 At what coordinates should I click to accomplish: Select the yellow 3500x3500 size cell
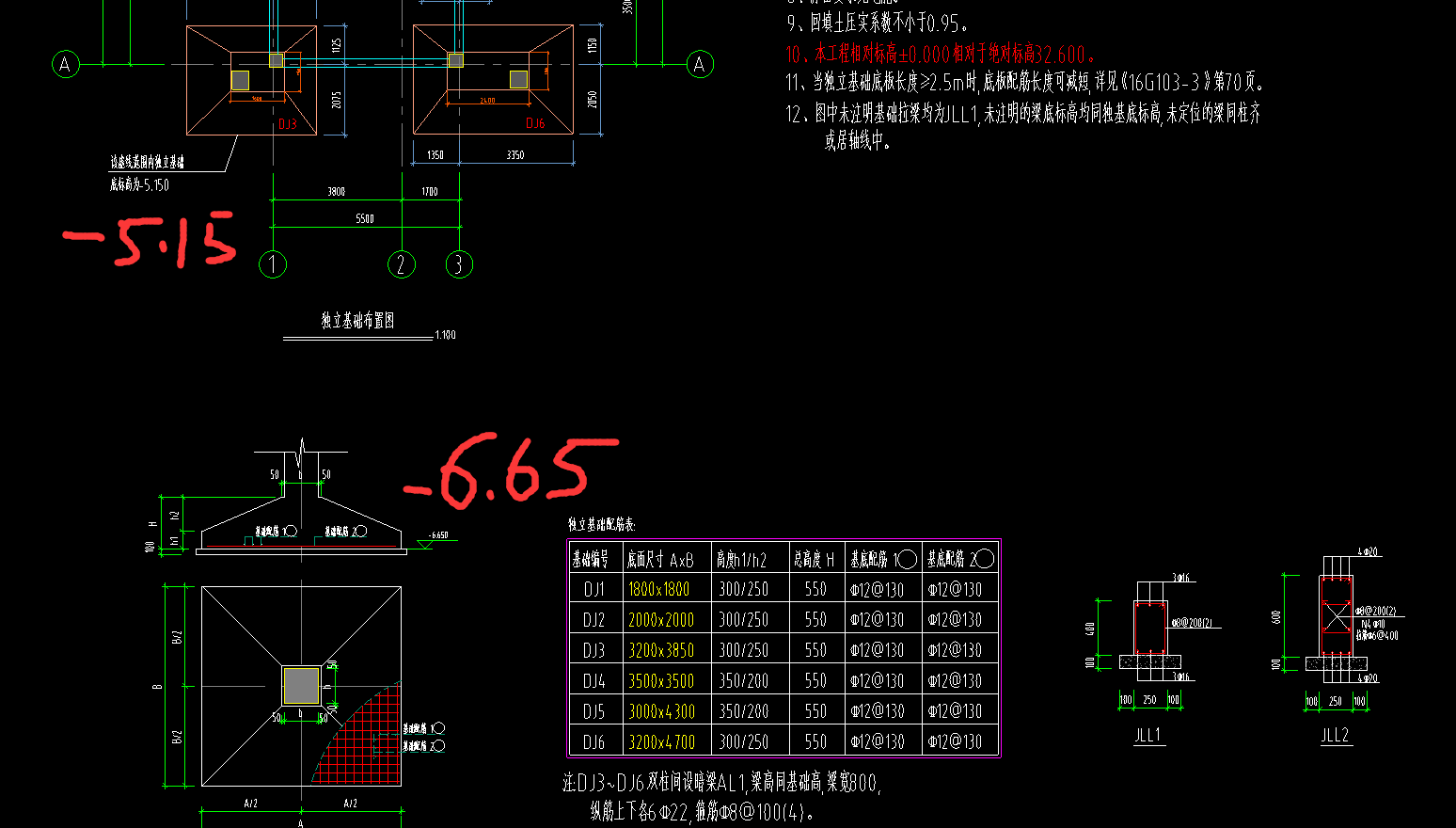(661, 681)
